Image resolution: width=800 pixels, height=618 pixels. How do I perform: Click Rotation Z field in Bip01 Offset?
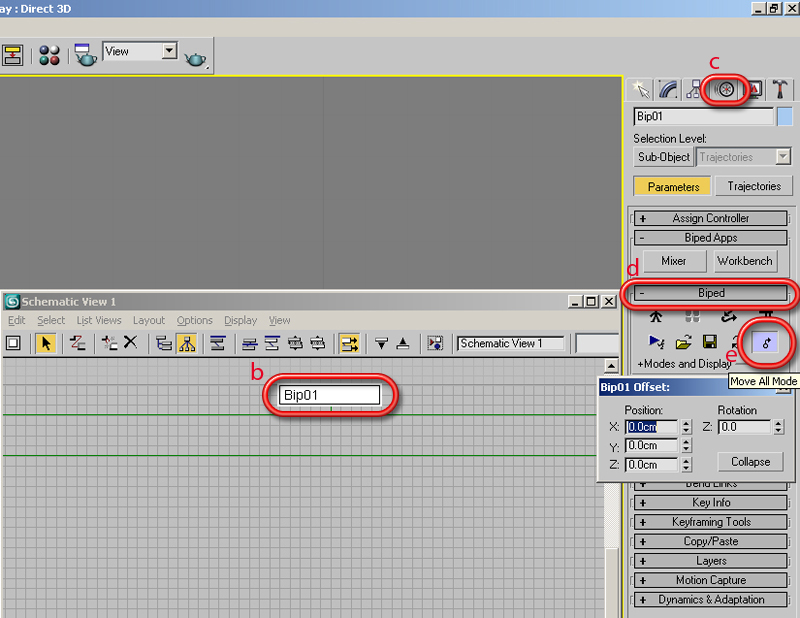click(744, 427)
